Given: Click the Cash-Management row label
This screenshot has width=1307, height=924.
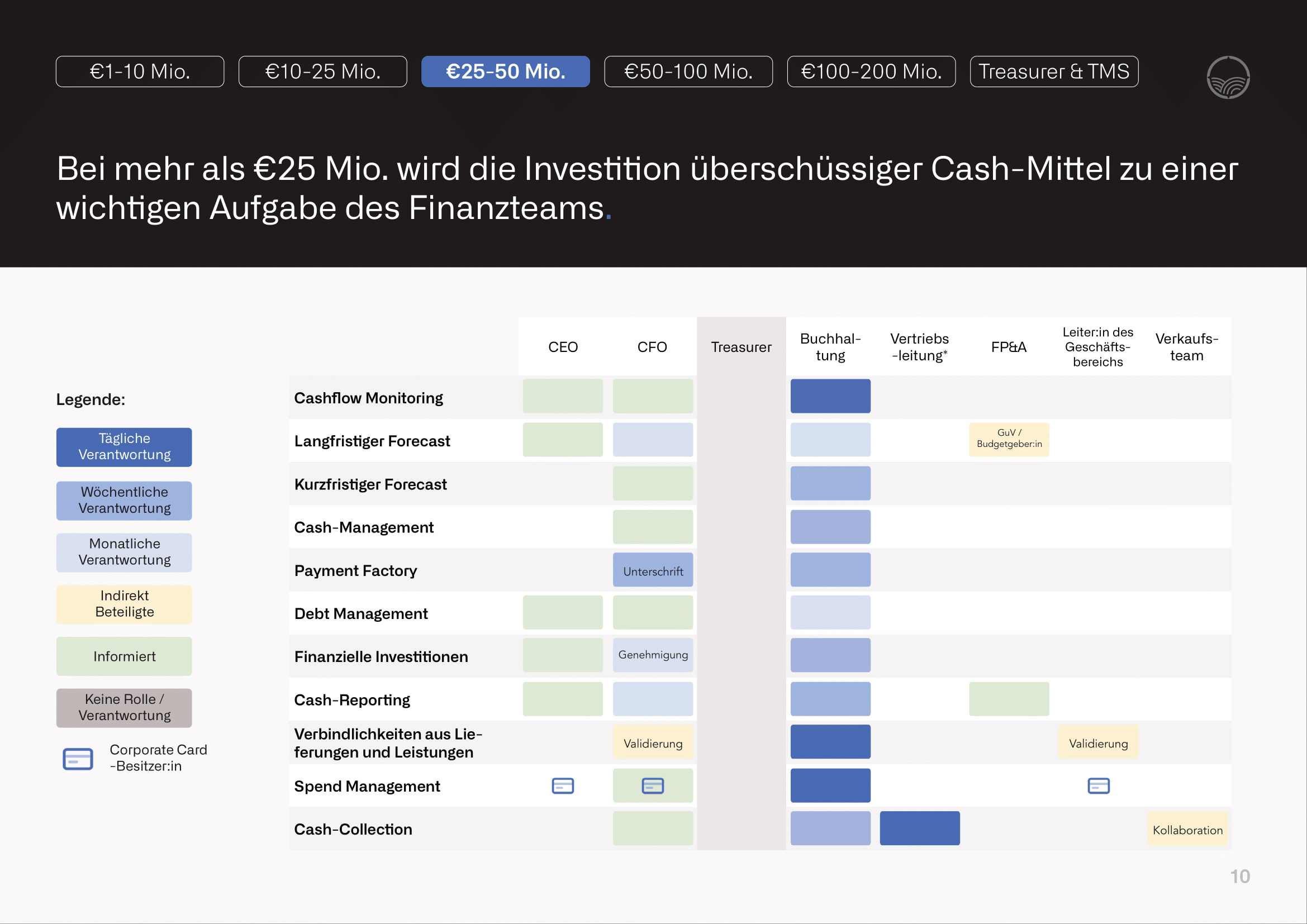Looking at the screenshot, I should (x=364, y=527).
